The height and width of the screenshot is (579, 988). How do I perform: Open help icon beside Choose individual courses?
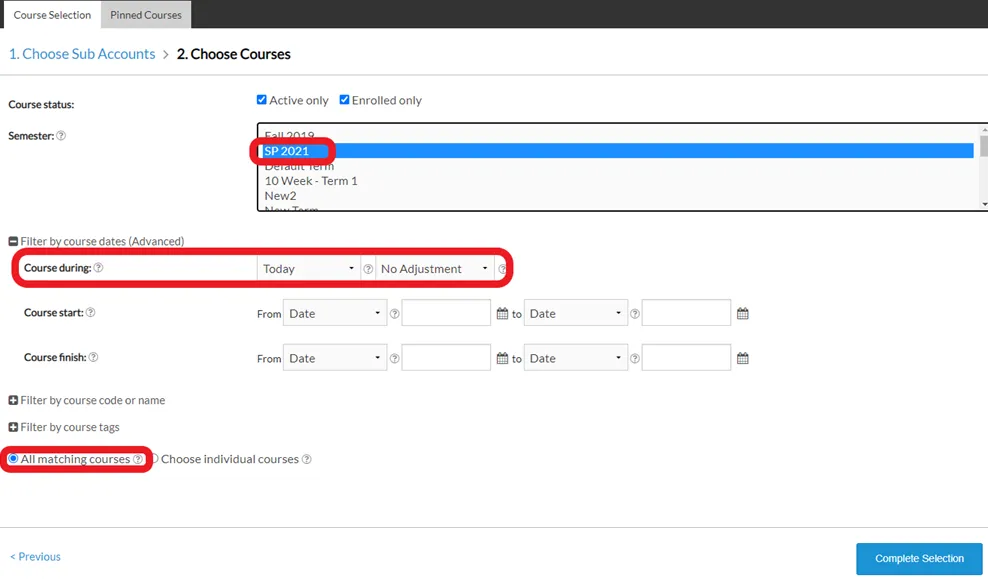pyautogui.click(x=307, y=459)
